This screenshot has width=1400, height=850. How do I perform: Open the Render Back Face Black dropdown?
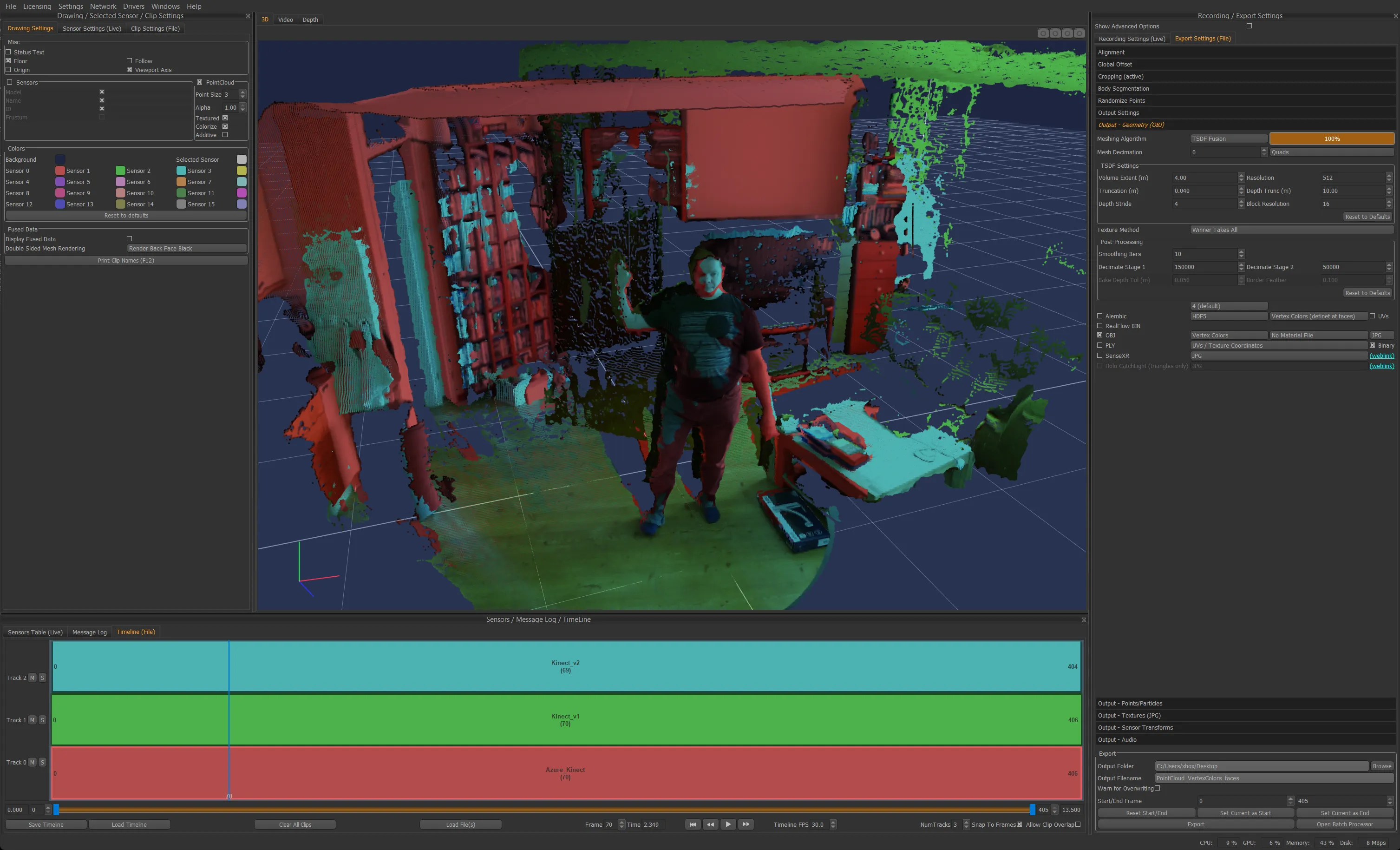[187, 249]
